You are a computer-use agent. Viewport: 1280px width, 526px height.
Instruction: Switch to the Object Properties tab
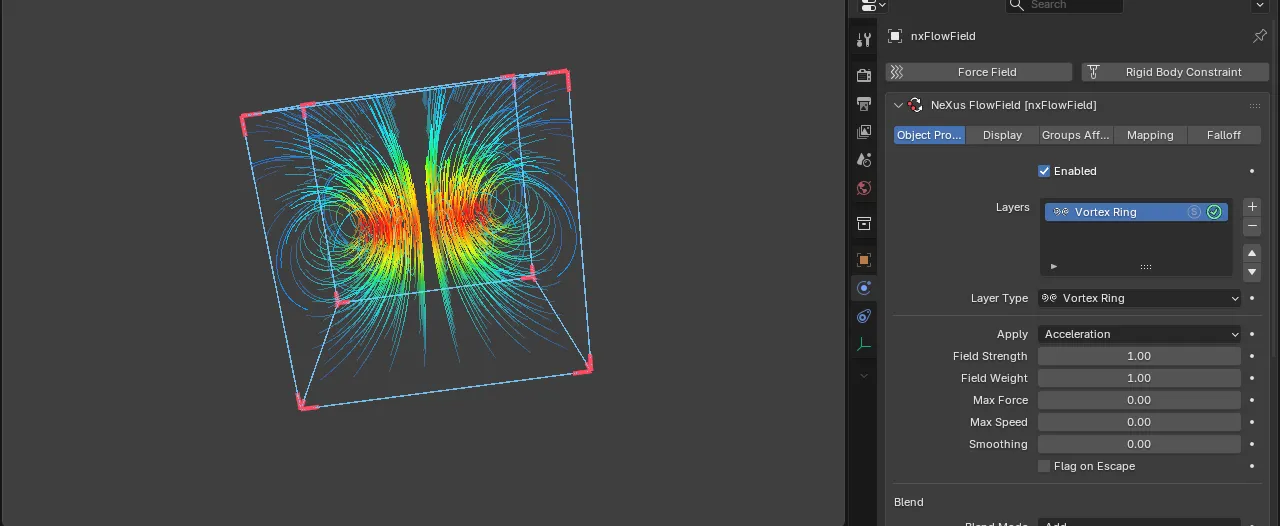pos(929,135)
